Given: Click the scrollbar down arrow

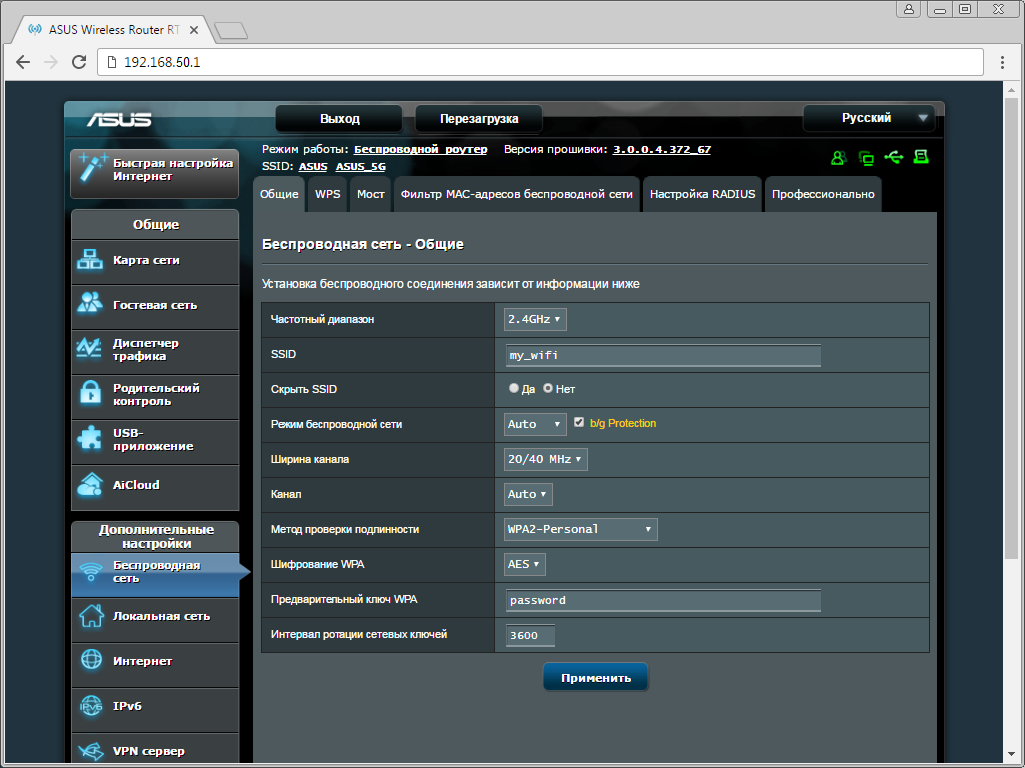Looking at the screenshot, I should point(1011,755).
